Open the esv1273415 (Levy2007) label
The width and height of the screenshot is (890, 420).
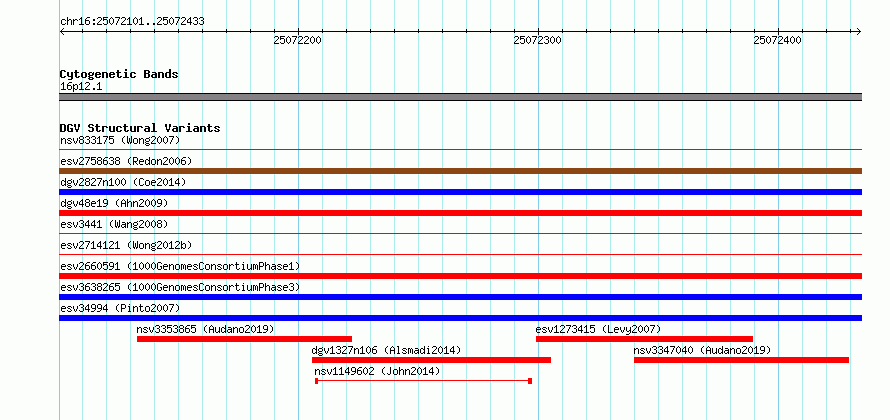[x=598, y=329]
